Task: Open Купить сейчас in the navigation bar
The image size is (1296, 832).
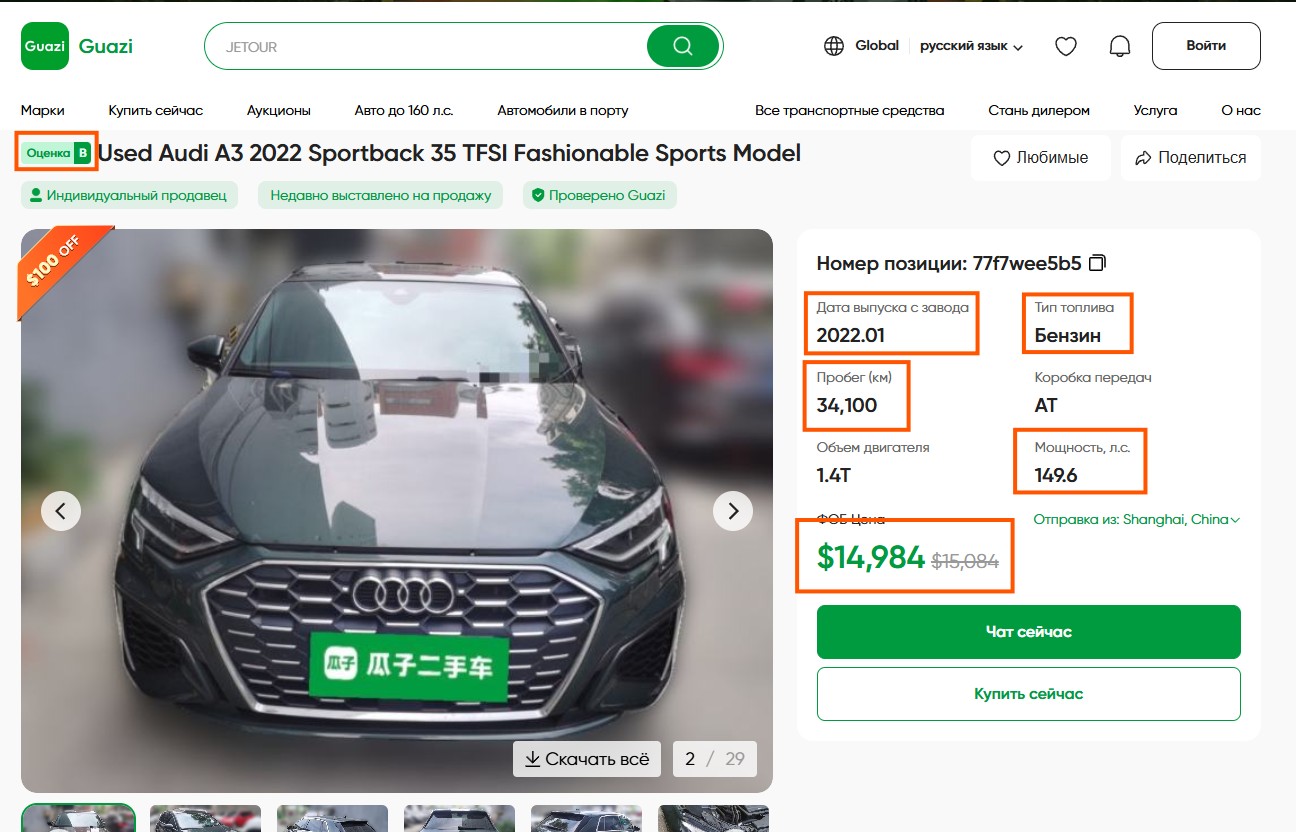Action: click(x=156, y=110)
